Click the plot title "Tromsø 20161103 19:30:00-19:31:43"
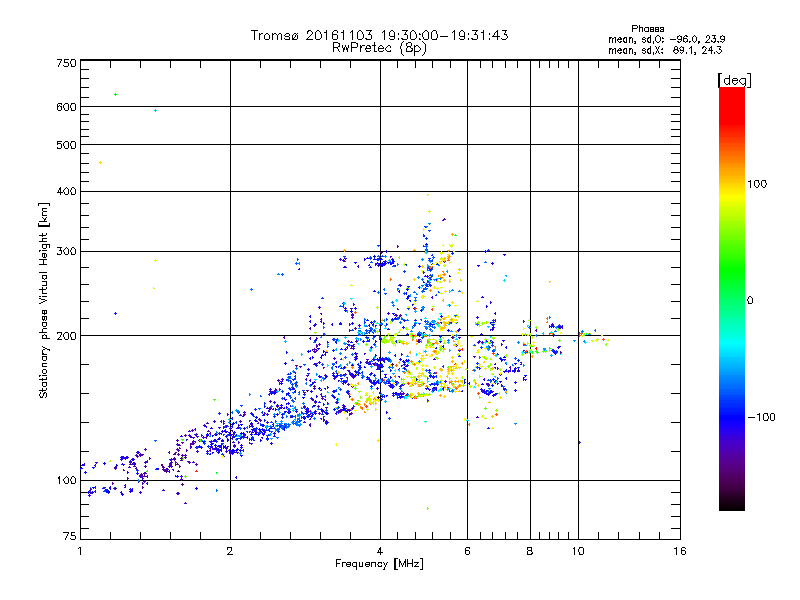Screen dimensions: 800x600 click(379, 35)
